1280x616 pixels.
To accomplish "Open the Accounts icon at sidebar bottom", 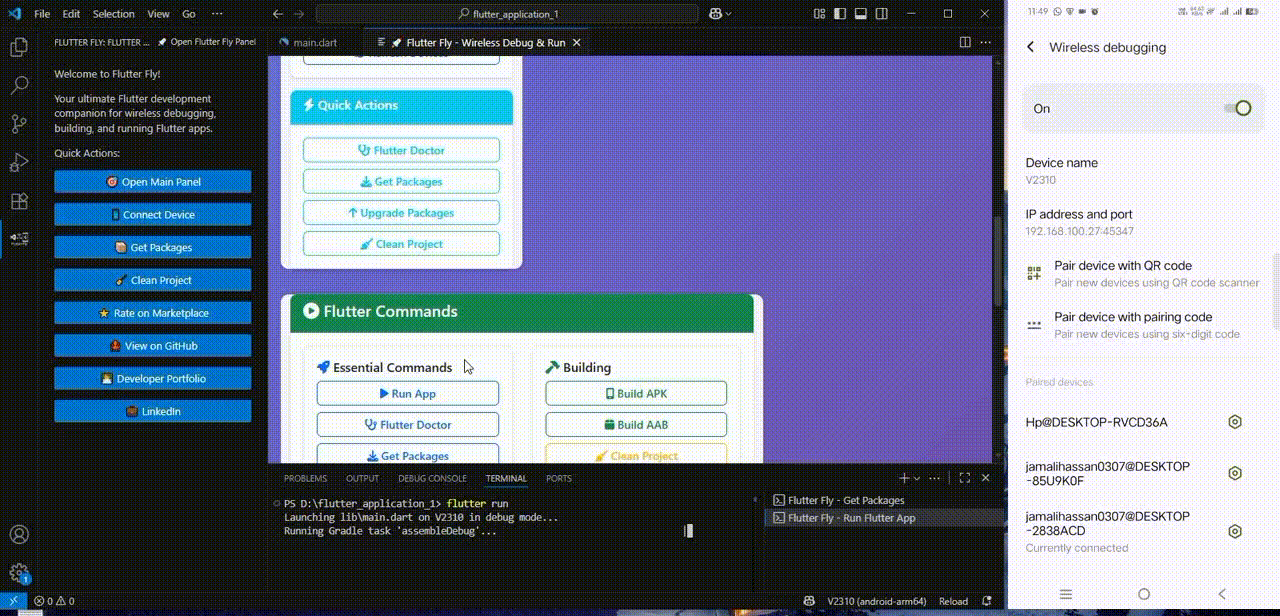I will [x=20, y=534].
